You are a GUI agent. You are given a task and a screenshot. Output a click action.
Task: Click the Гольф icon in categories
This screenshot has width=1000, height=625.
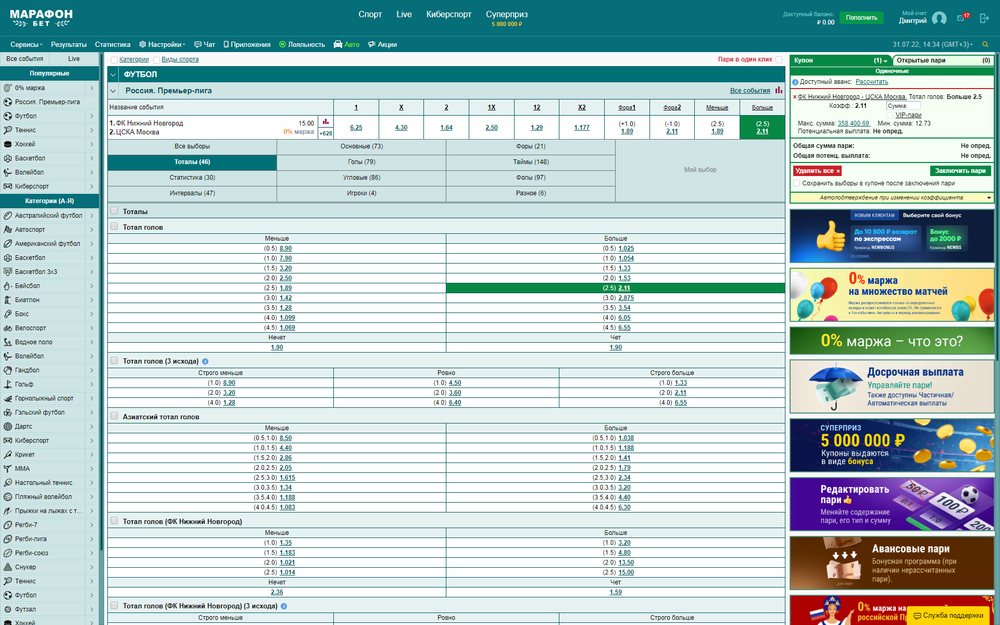click(x=8, y=385)
